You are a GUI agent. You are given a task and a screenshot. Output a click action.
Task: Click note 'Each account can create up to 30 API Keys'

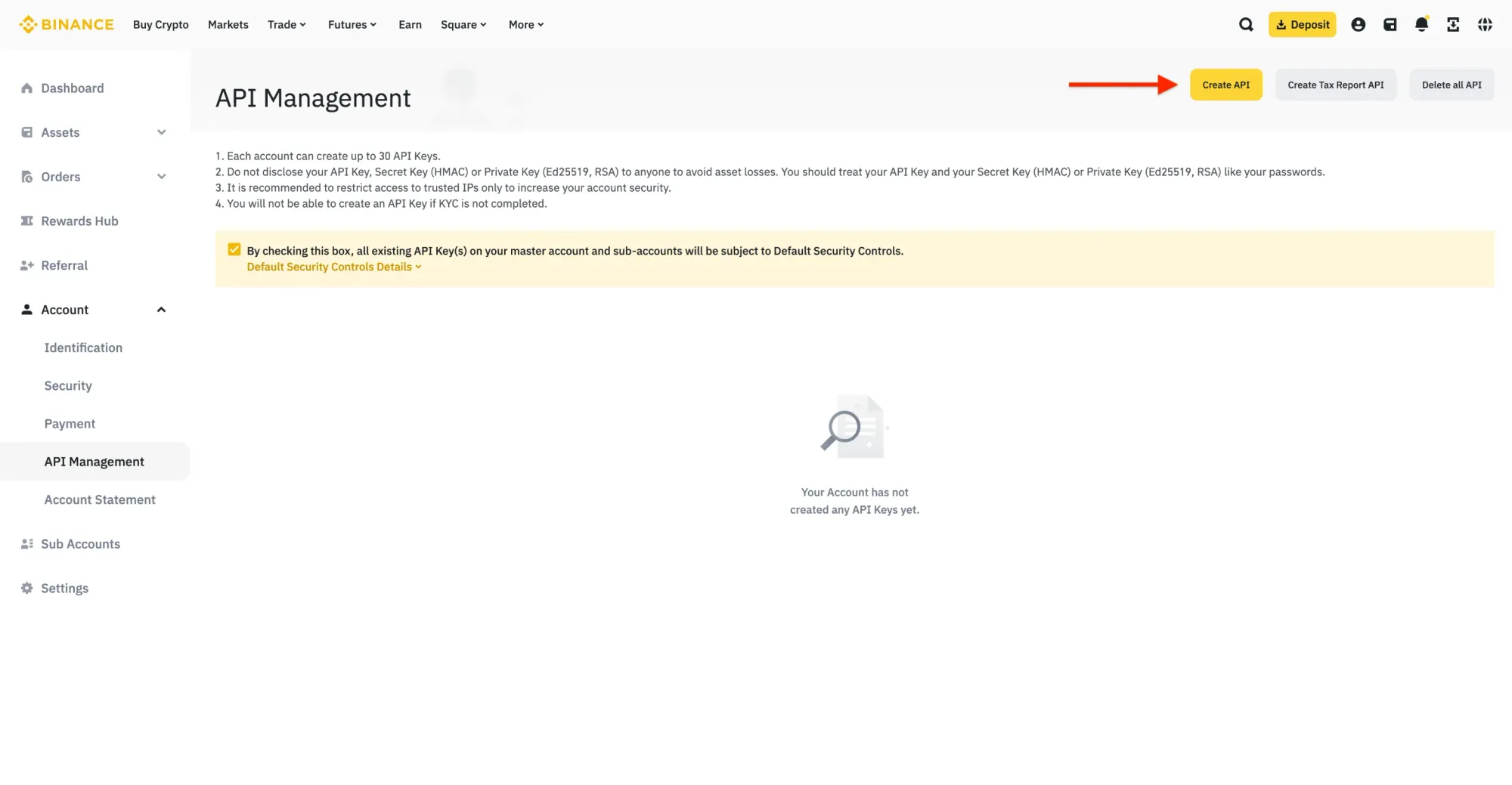[327, 156]
